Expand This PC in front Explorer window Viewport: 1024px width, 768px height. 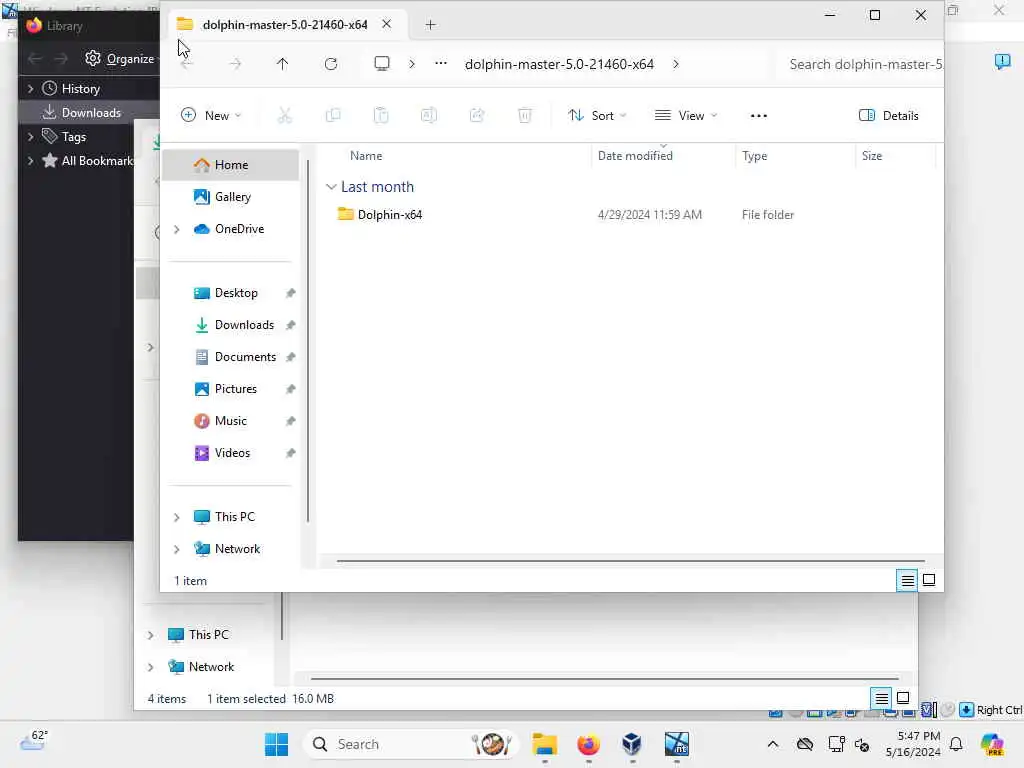coord(176,517)
